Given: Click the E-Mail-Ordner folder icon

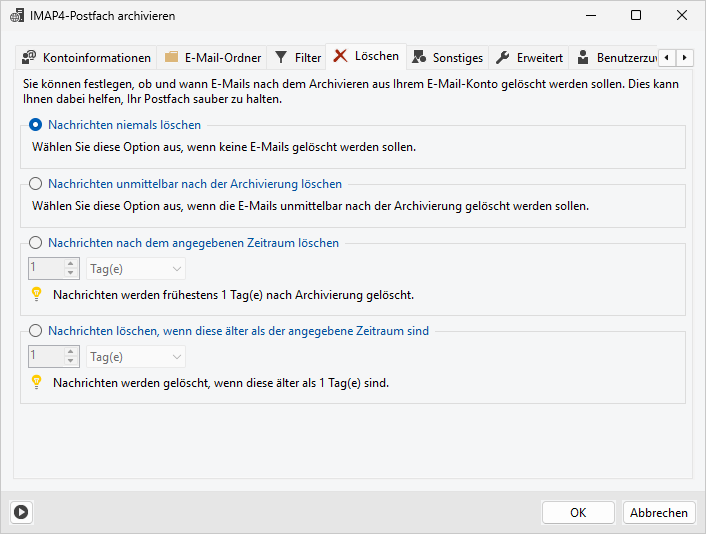Looking at the screenshot, I should [171, 58].
